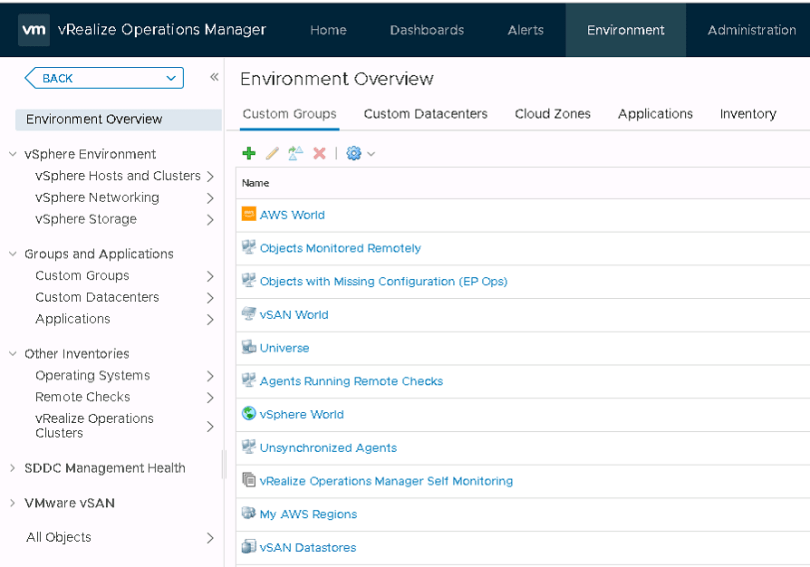Click icon beside Agents Running Remote Checks

249,380
